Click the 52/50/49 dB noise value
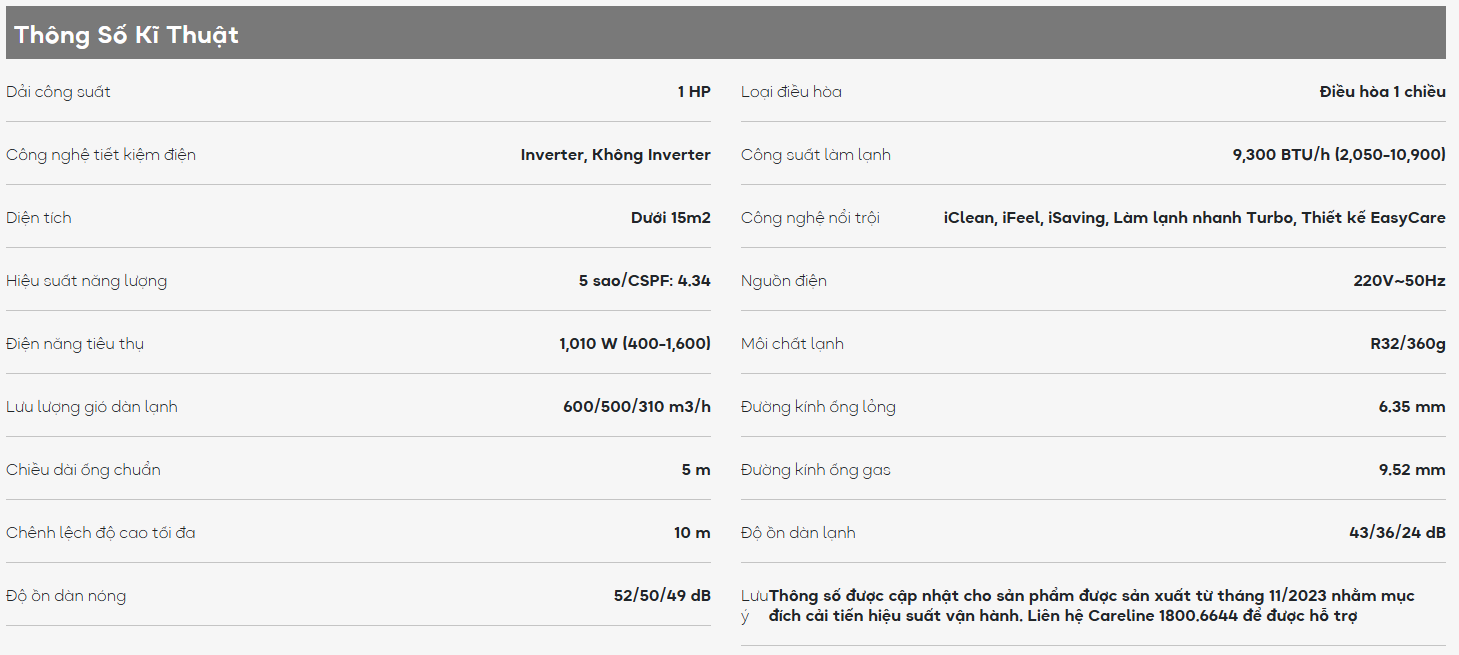The height and width of the screenshot is (655, 1459). [x=662, y=596]
